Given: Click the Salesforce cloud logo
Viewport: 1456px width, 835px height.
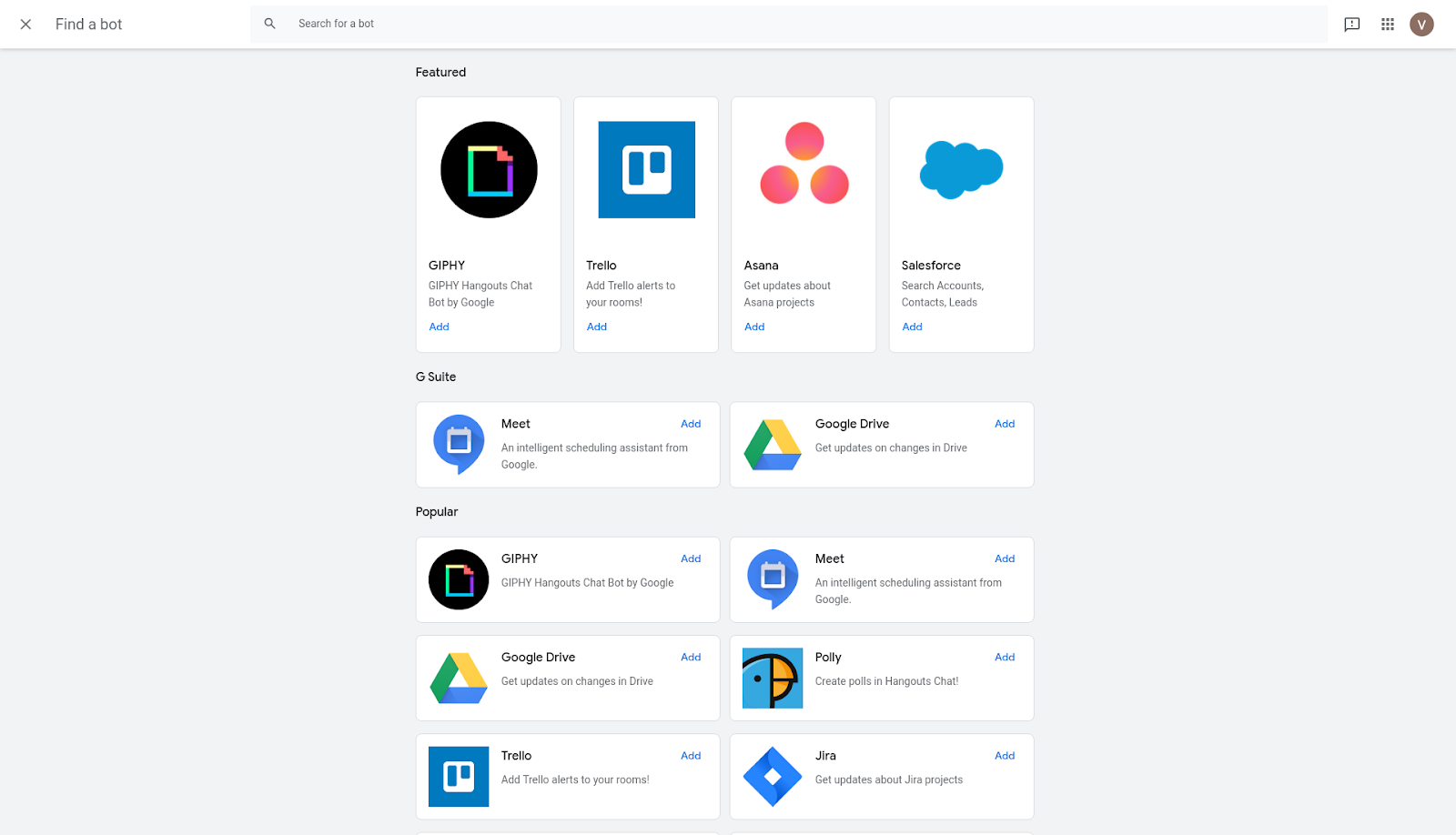Looking at the screenshot, I should click(961, 169).
